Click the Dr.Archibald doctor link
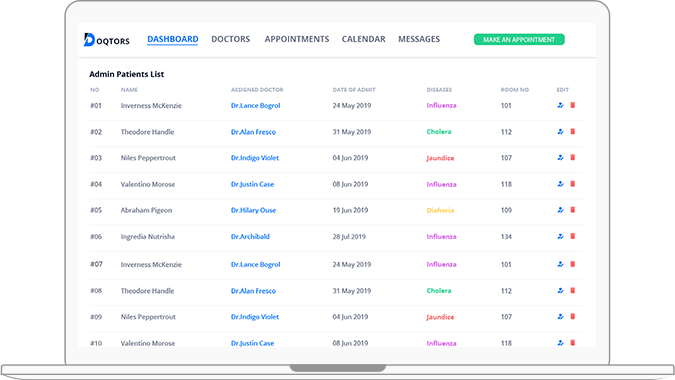This screenshot has width=675, height=380. [250, 236]
